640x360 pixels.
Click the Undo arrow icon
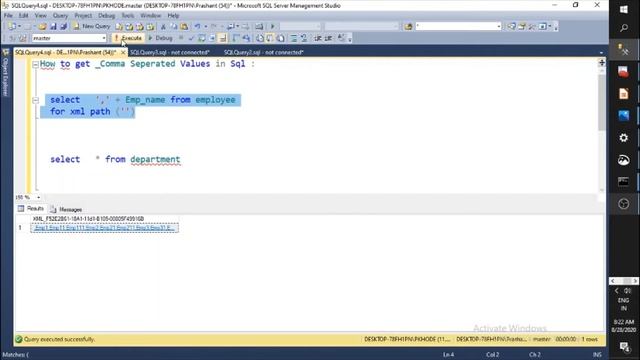point(198,27)
